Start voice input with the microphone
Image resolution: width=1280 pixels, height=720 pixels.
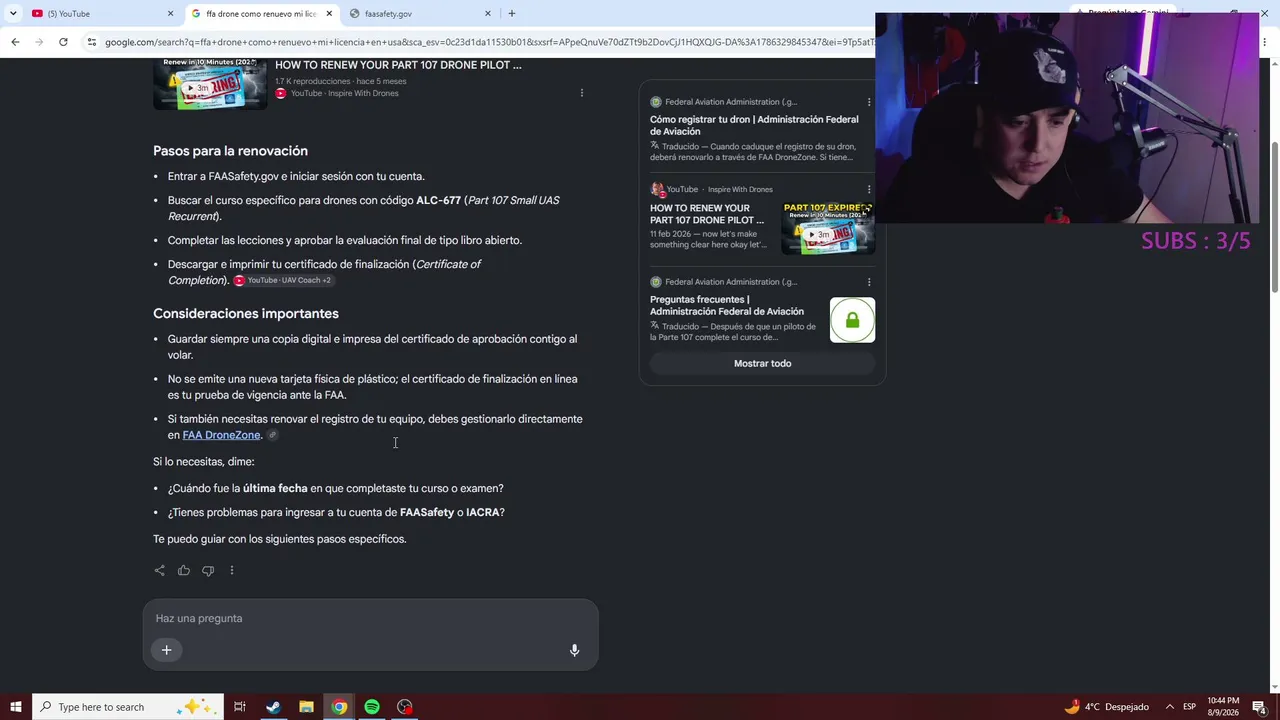click(574, 650)
